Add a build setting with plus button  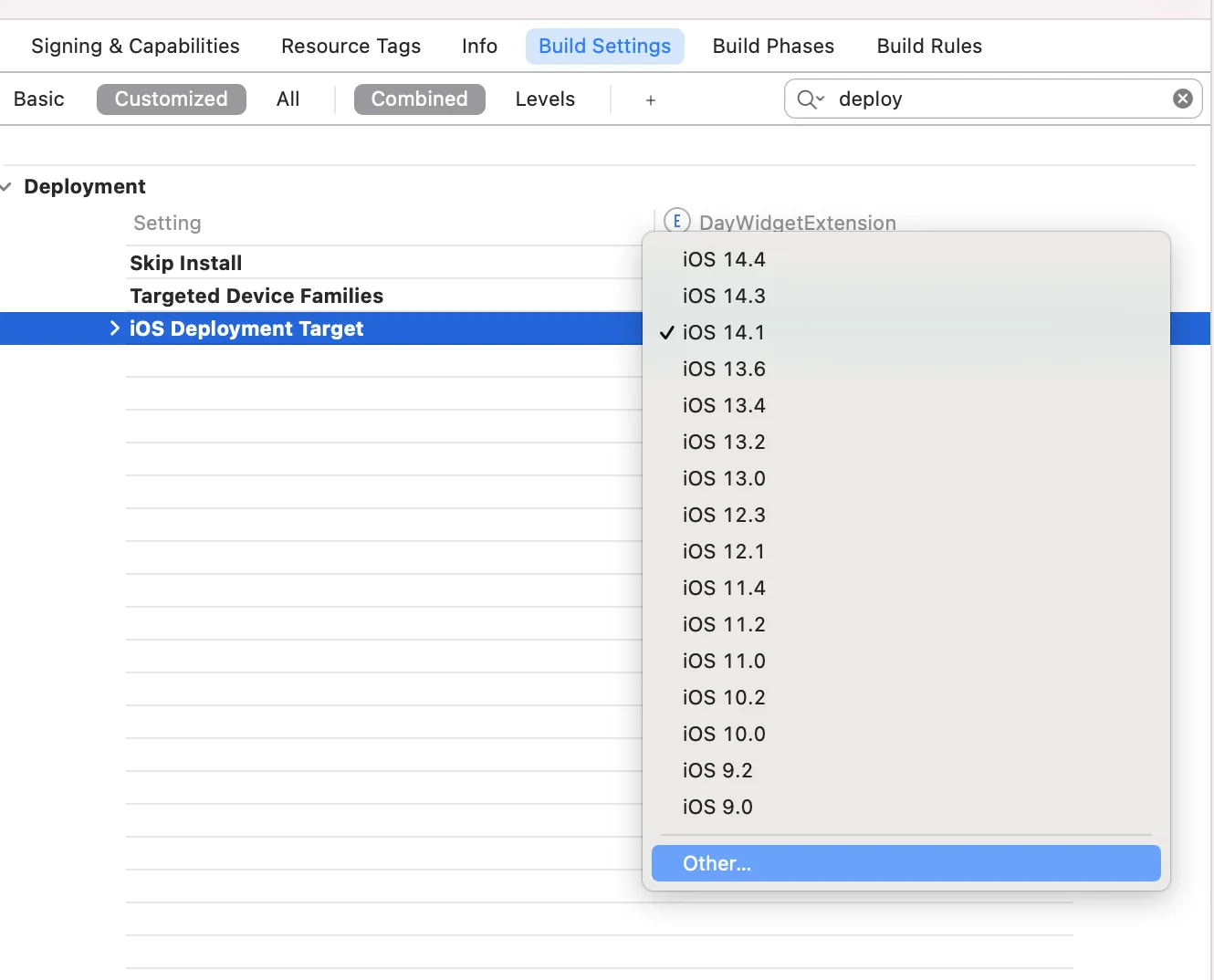(651, 100)
